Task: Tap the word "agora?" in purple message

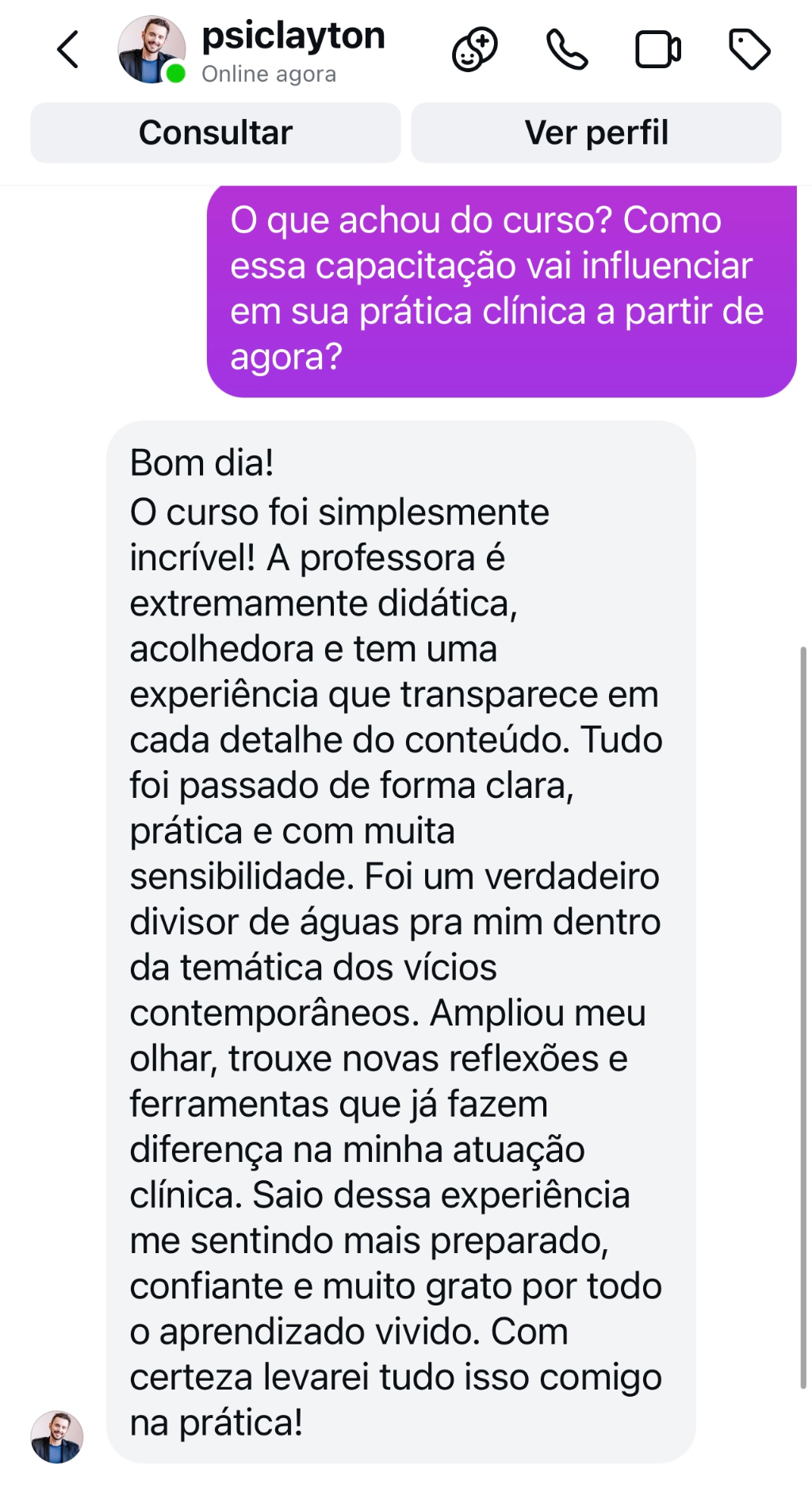Action: tap(286, 357)
